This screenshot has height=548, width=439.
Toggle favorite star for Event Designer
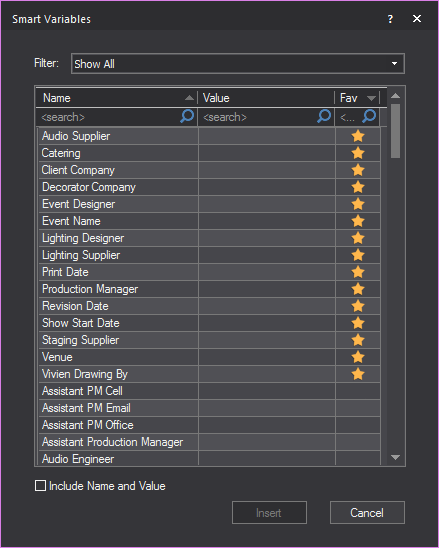358,204
